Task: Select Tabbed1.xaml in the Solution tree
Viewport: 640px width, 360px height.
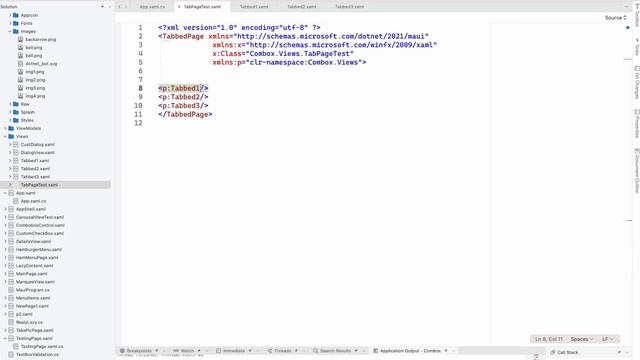Action: click(x=35, y=160)
